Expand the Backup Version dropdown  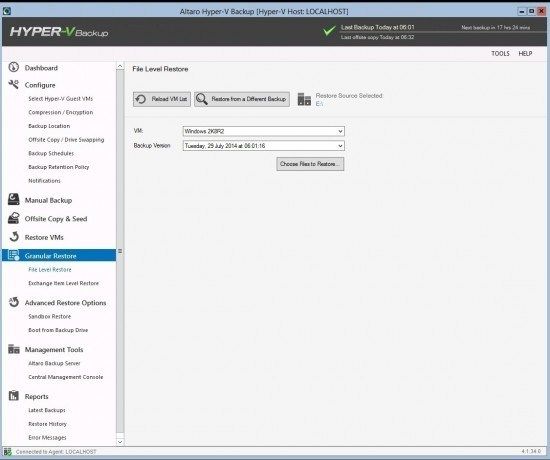(340, 146)
